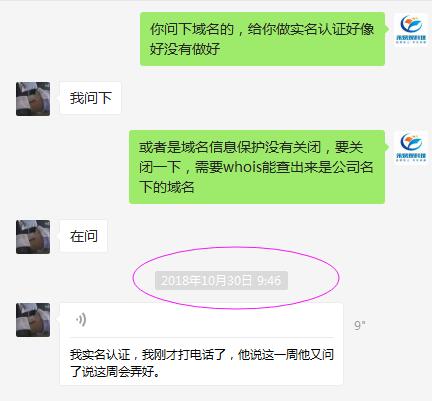432x401 pixels.
Task: Select the 在问 message bubble
Action: (x=84, y=236)
